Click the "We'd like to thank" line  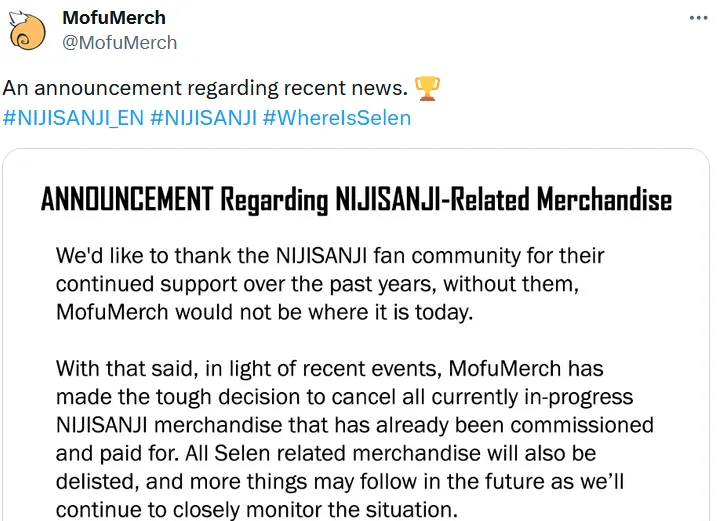click(x=330, y=255)
